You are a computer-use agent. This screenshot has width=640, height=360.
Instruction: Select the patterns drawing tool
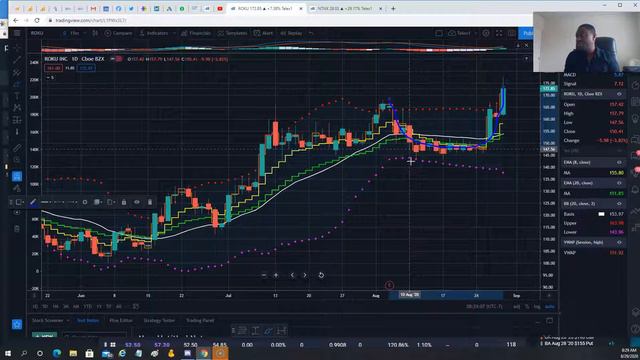(x=17, y=107)
